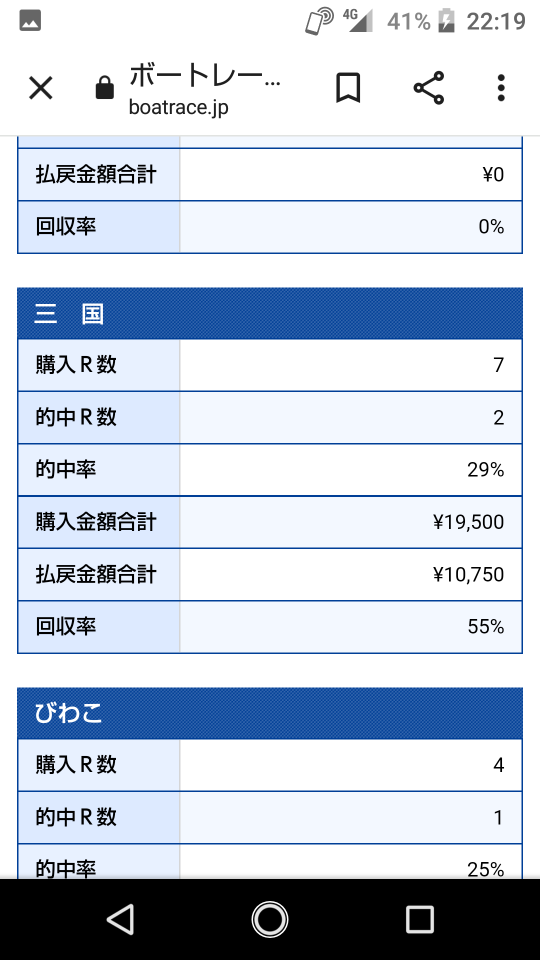The image size is (540, 960).
Task: Tap the 55% recovery rate cell
Action: [x=351, y=627]
